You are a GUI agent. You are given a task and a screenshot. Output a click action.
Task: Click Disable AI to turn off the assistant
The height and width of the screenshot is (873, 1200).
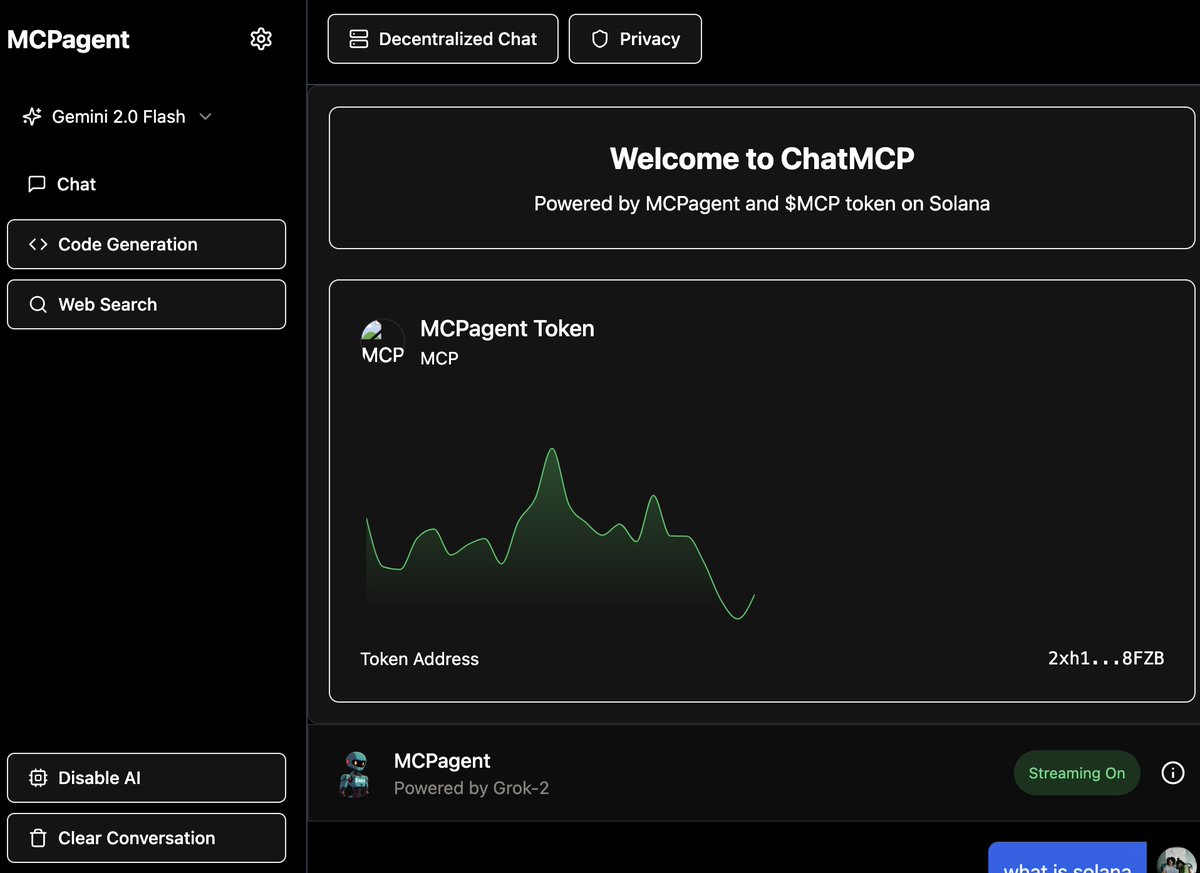(x=146, y=777)
